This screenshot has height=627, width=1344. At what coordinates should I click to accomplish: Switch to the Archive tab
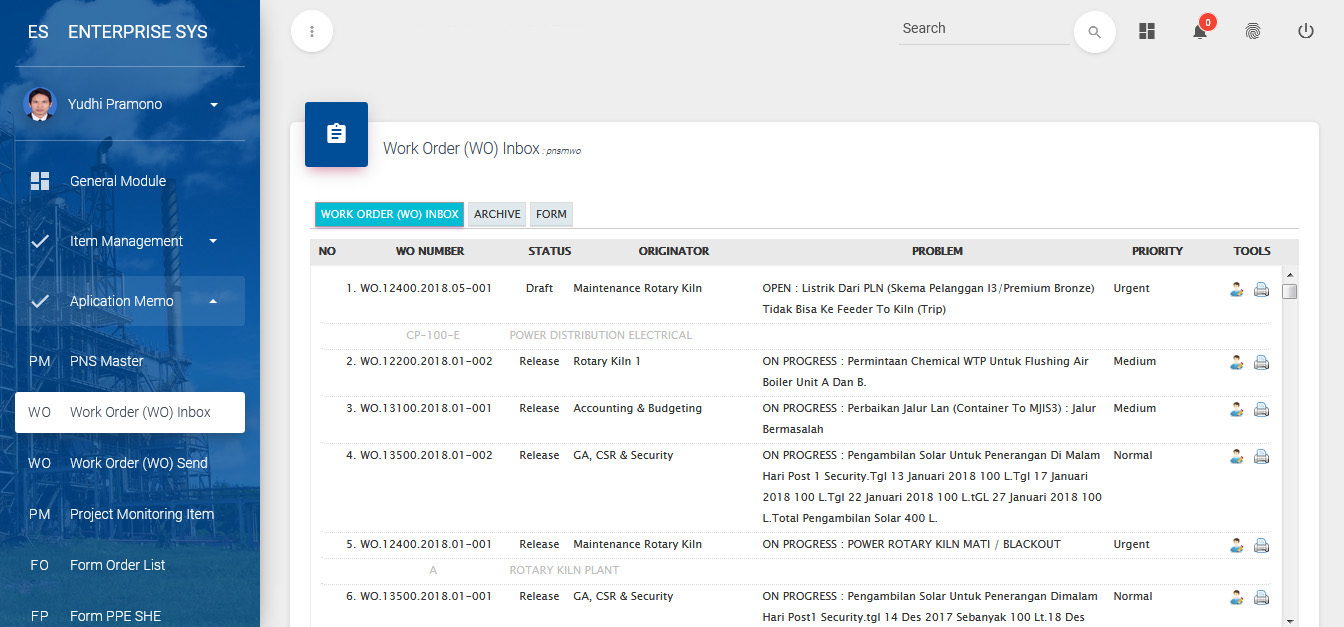(497, 214)
